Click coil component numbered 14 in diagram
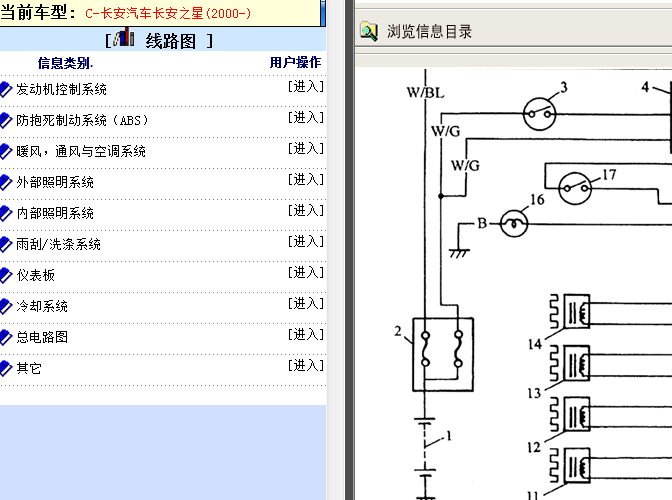This screenshot has height=500, width=672. 570,311
